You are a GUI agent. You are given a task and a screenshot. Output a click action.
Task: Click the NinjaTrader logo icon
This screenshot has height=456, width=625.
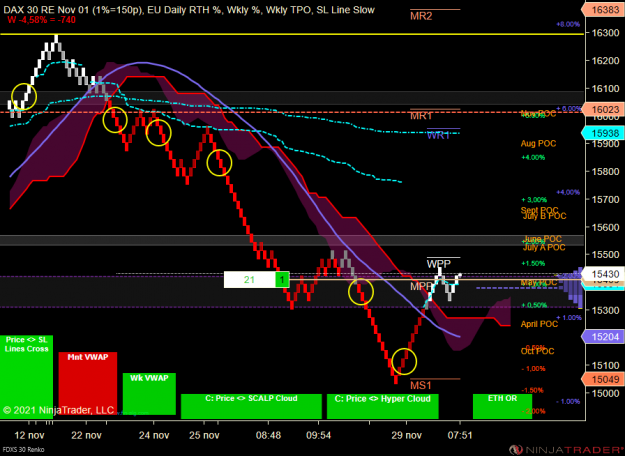click(516, 450)
